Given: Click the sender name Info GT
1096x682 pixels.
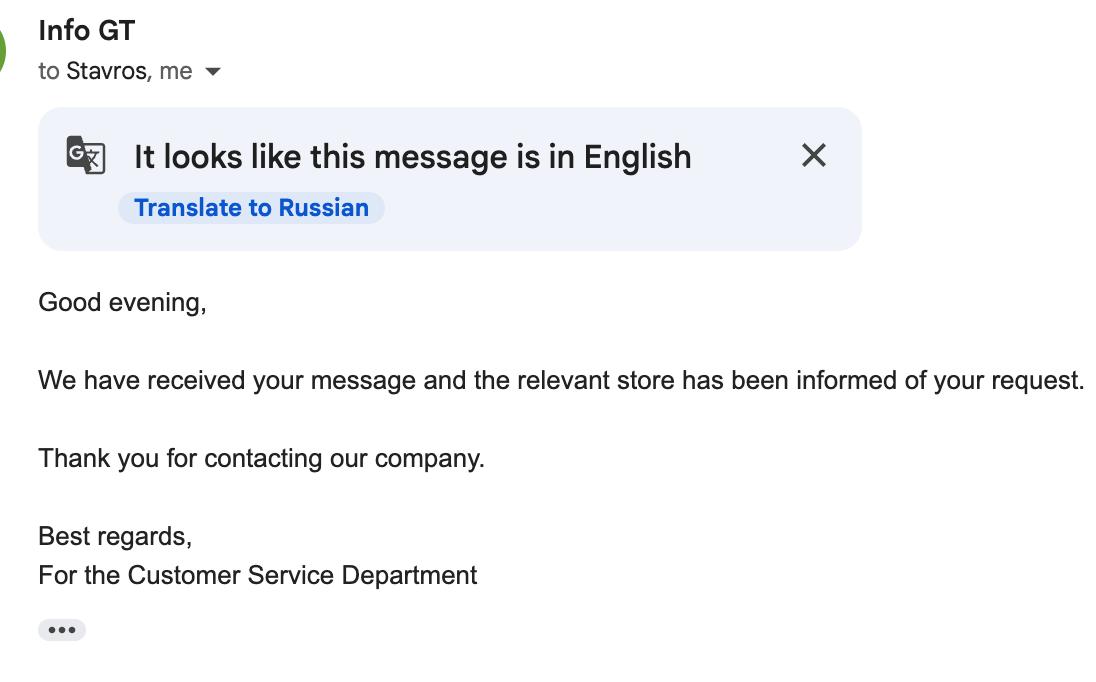Looking at the screenshot, I should pos(86,31).
